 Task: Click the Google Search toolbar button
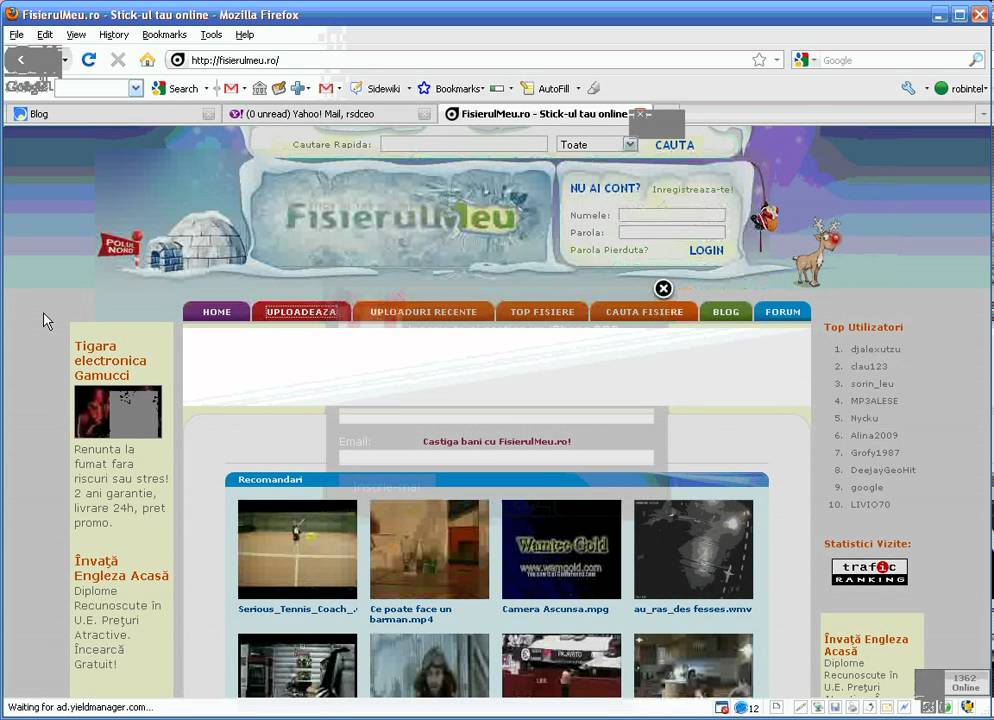pos(176,89)
